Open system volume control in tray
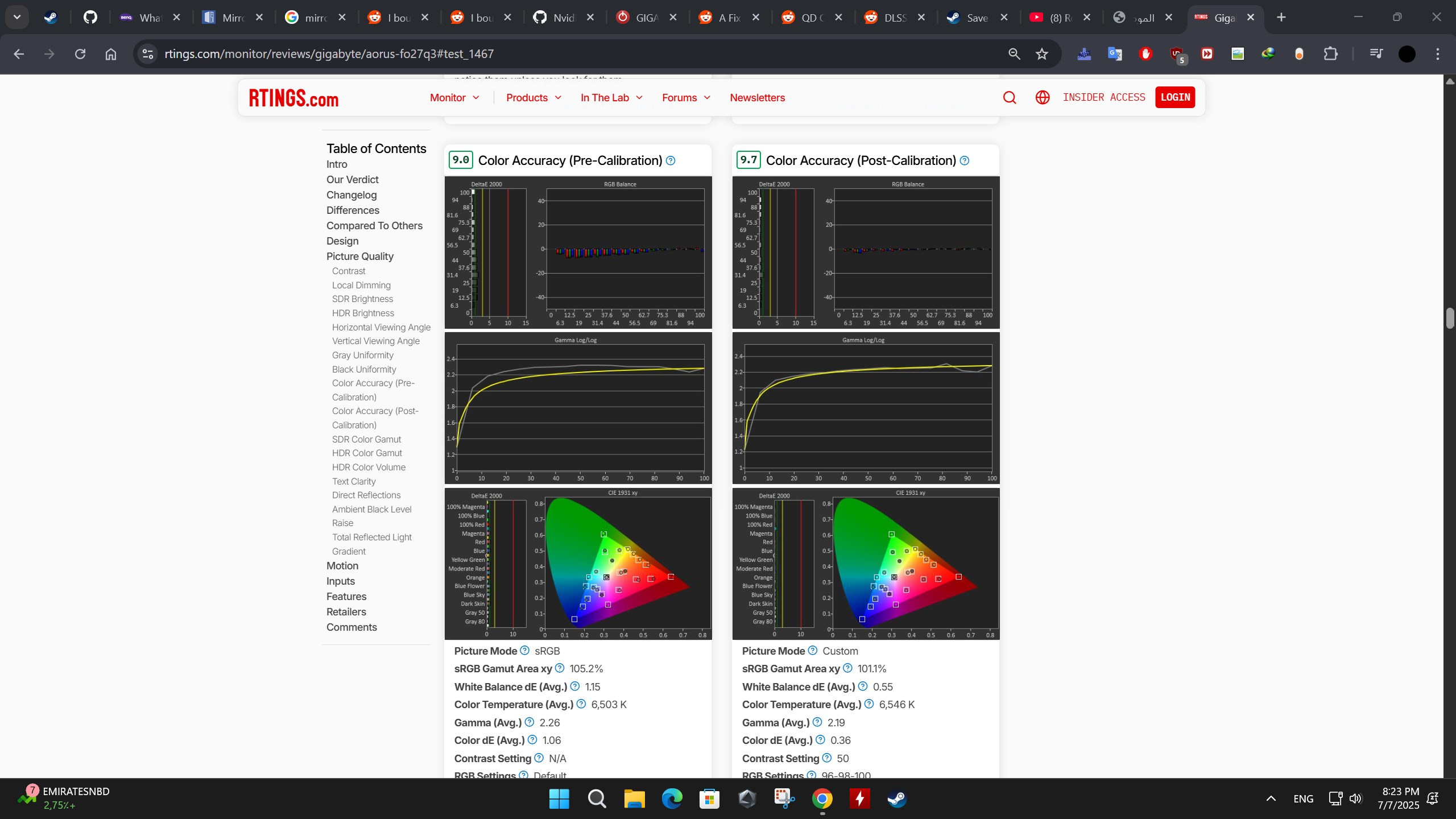The width and height of the screenshot is (1456, 819). tap(1356, 799)
